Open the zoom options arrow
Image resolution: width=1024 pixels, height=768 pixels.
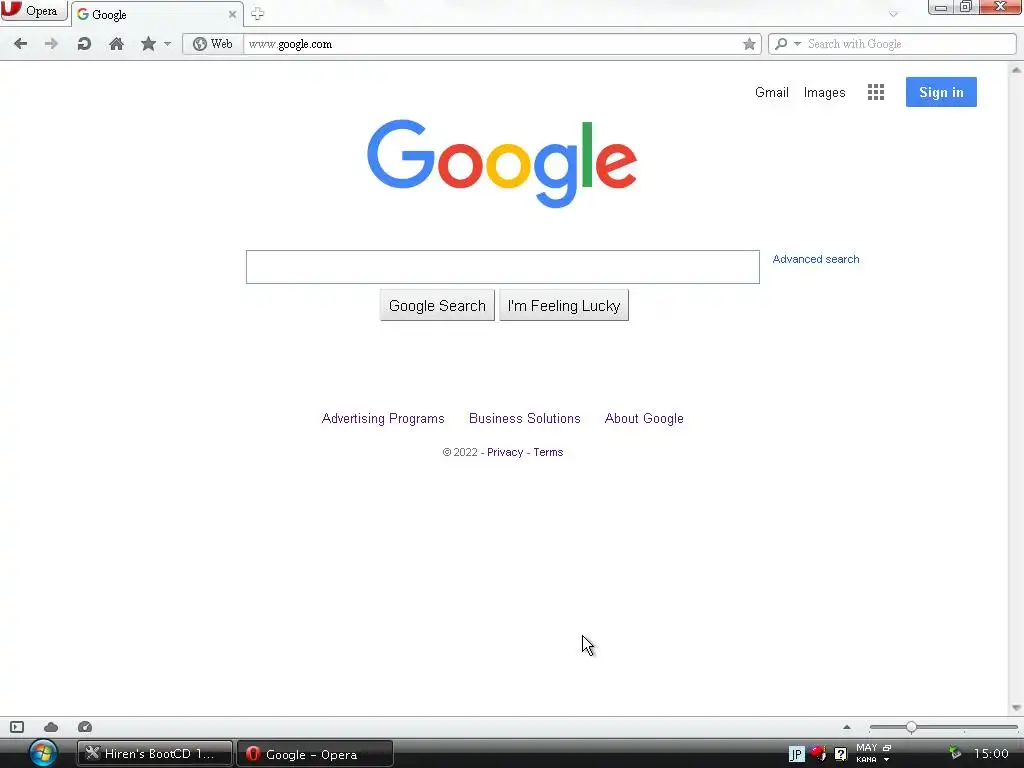click(847, 727)
